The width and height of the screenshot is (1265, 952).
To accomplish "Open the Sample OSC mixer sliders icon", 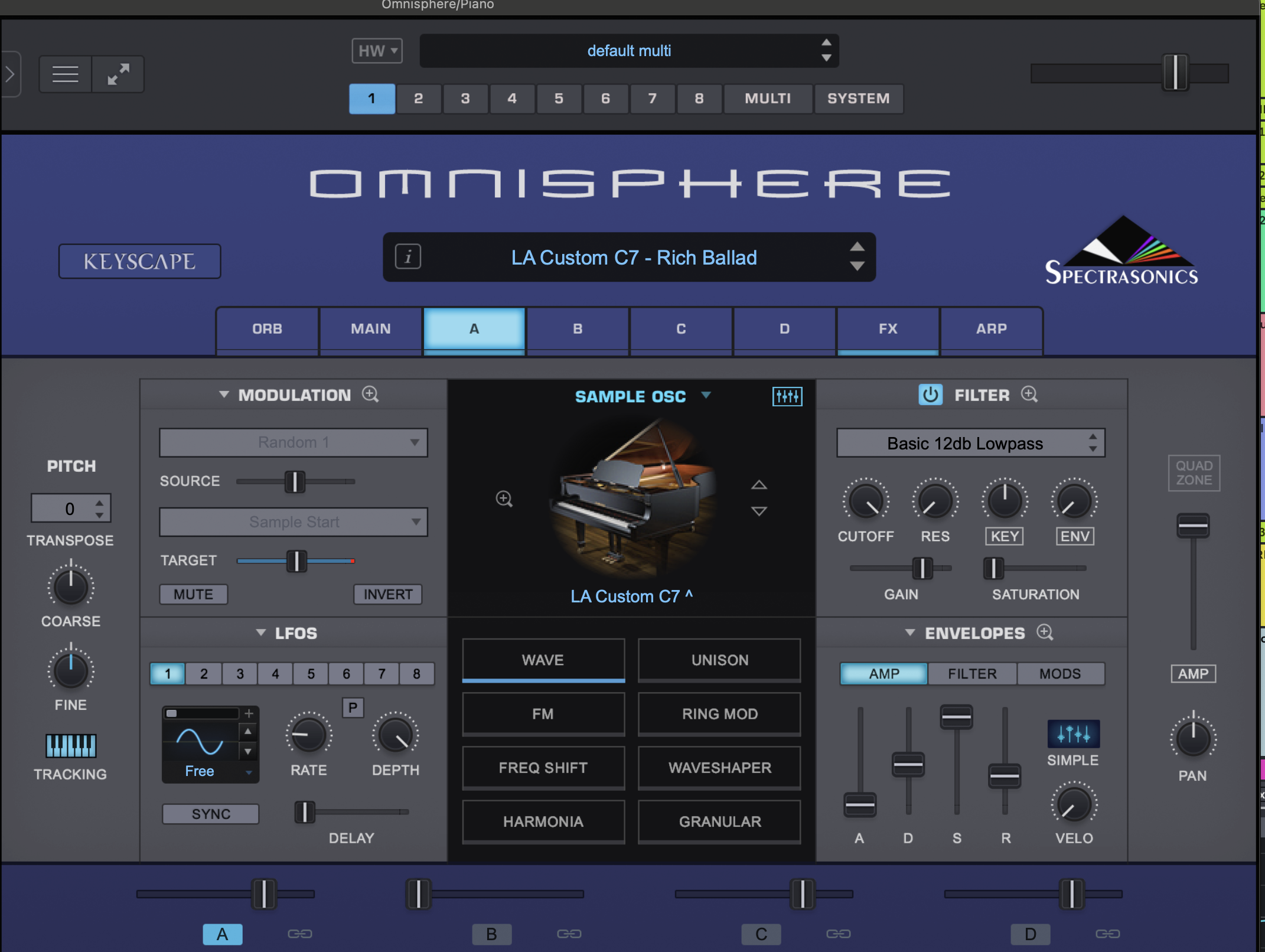I will coord(787,396).
